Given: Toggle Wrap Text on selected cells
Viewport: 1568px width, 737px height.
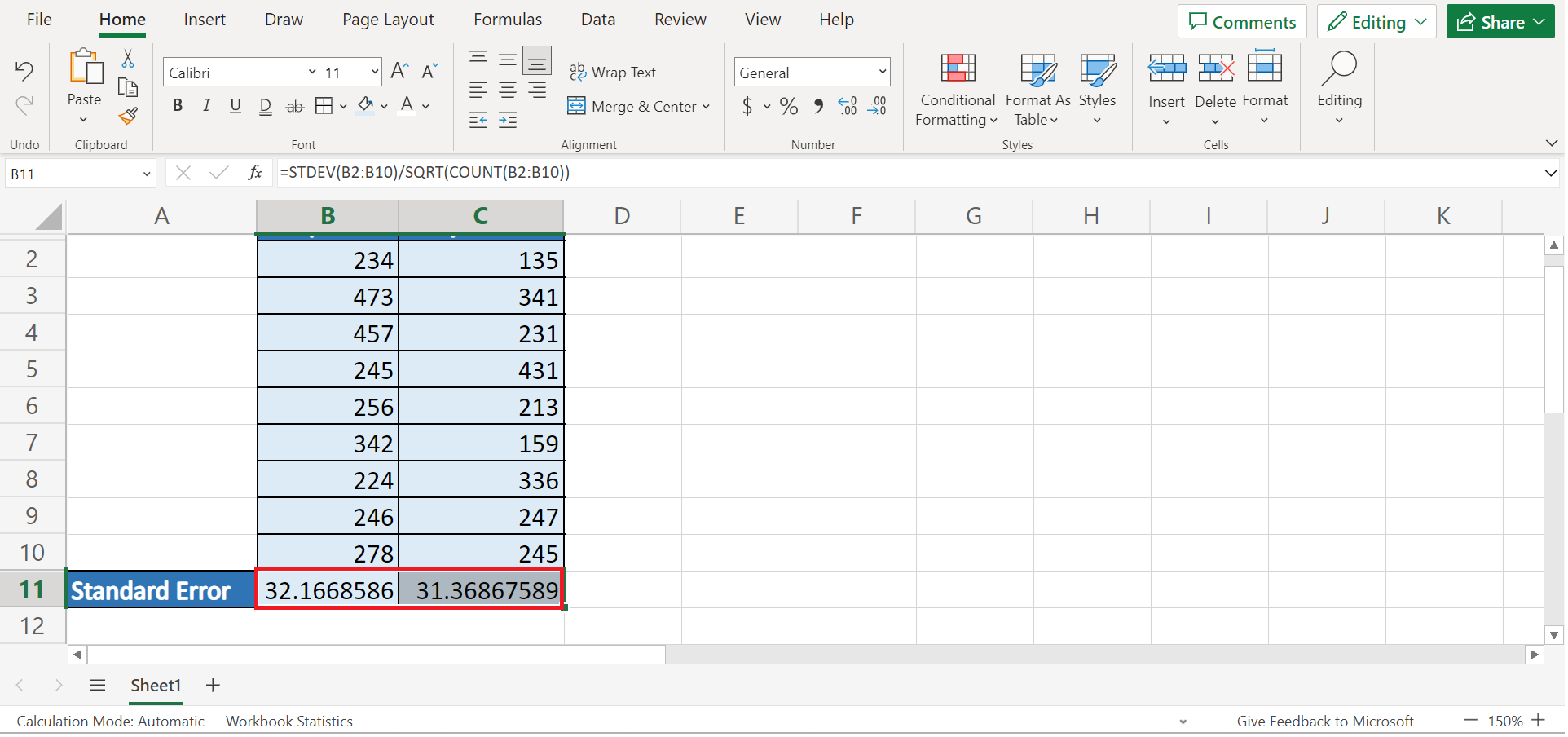Looking at the screenshot, I should click(613, 73).
